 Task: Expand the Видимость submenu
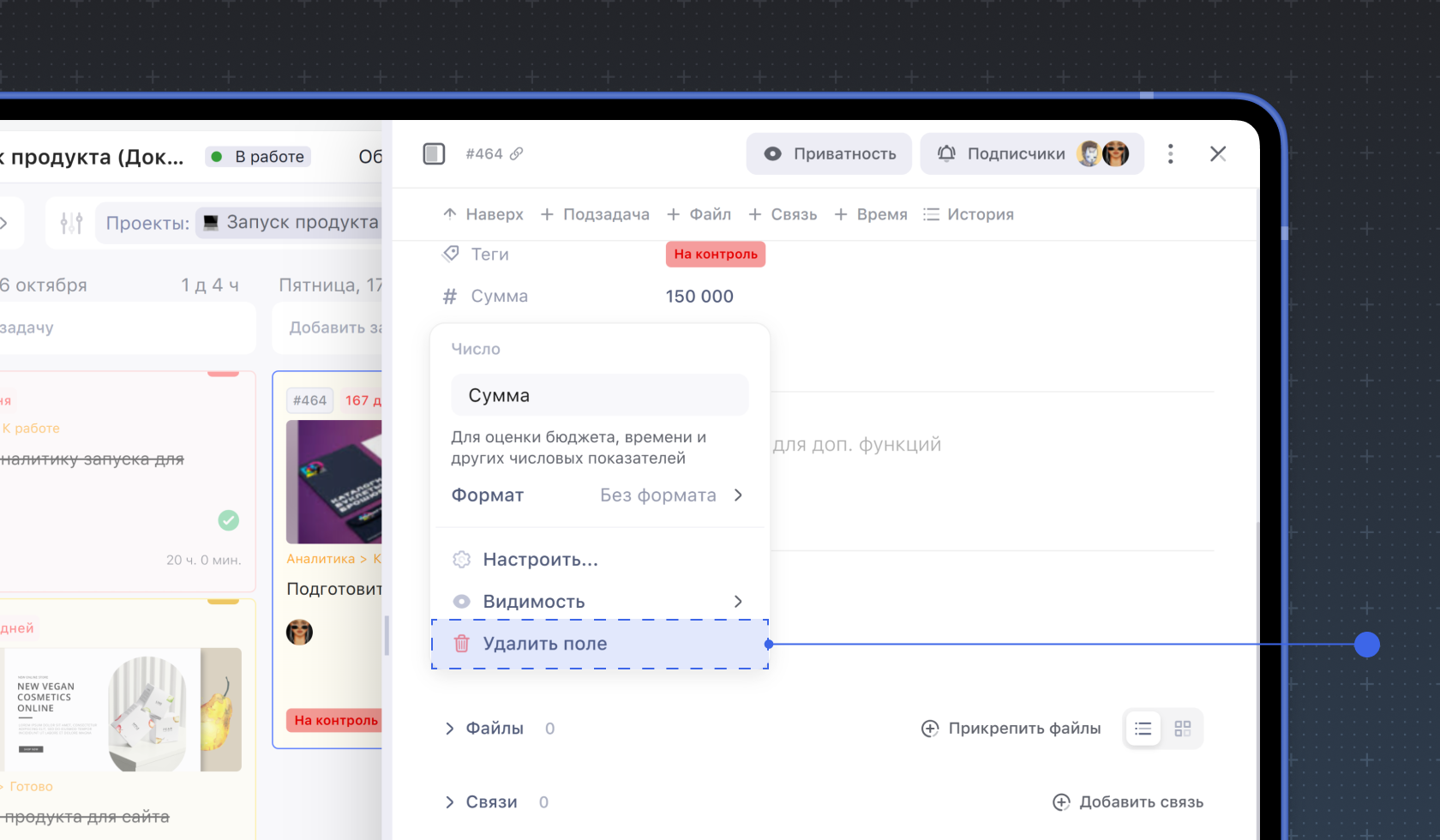(737, 602)
